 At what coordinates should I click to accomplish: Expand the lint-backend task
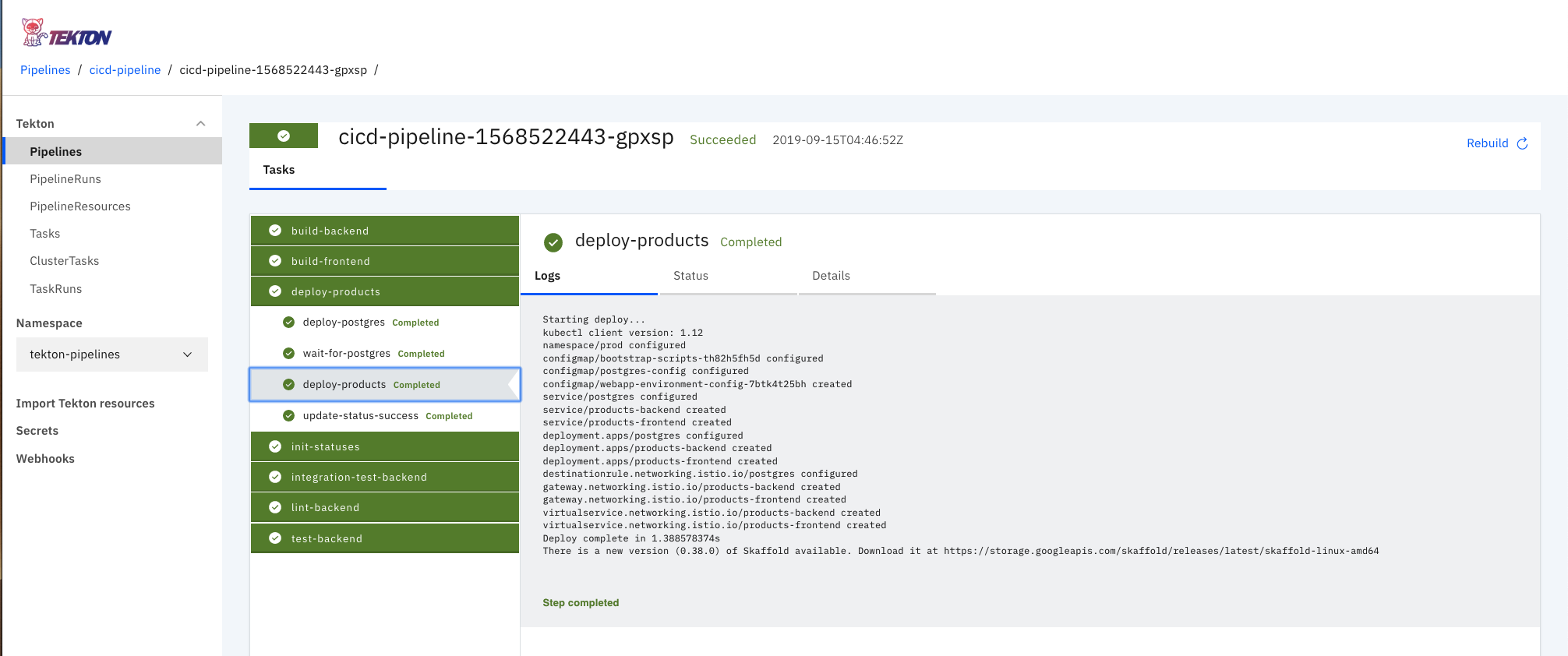pyautogui.click(x=385, y=507)
